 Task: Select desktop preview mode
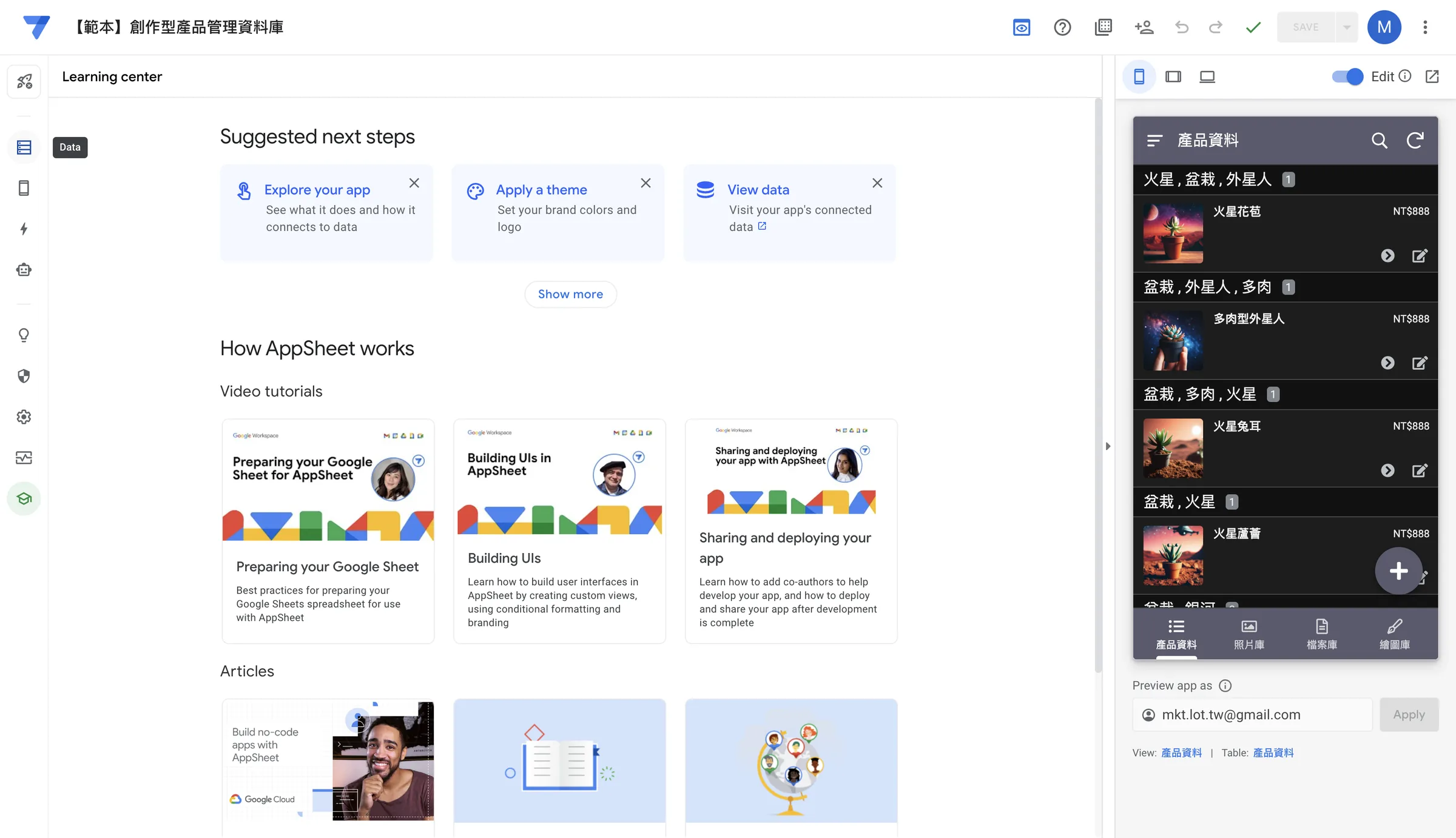(1207, 76)
